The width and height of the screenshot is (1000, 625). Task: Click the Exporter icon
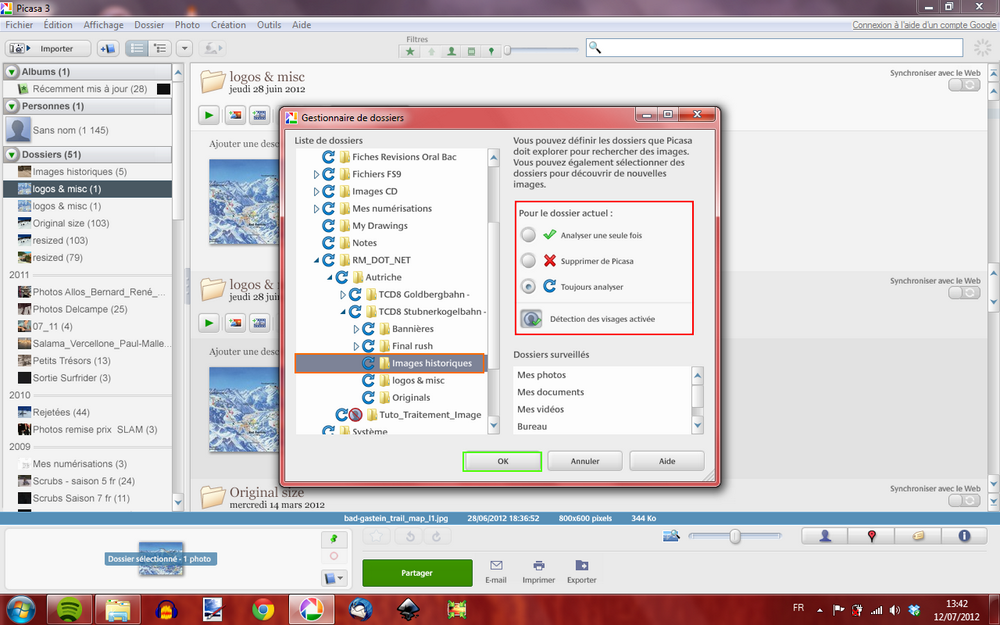click(x=582, y=571)
